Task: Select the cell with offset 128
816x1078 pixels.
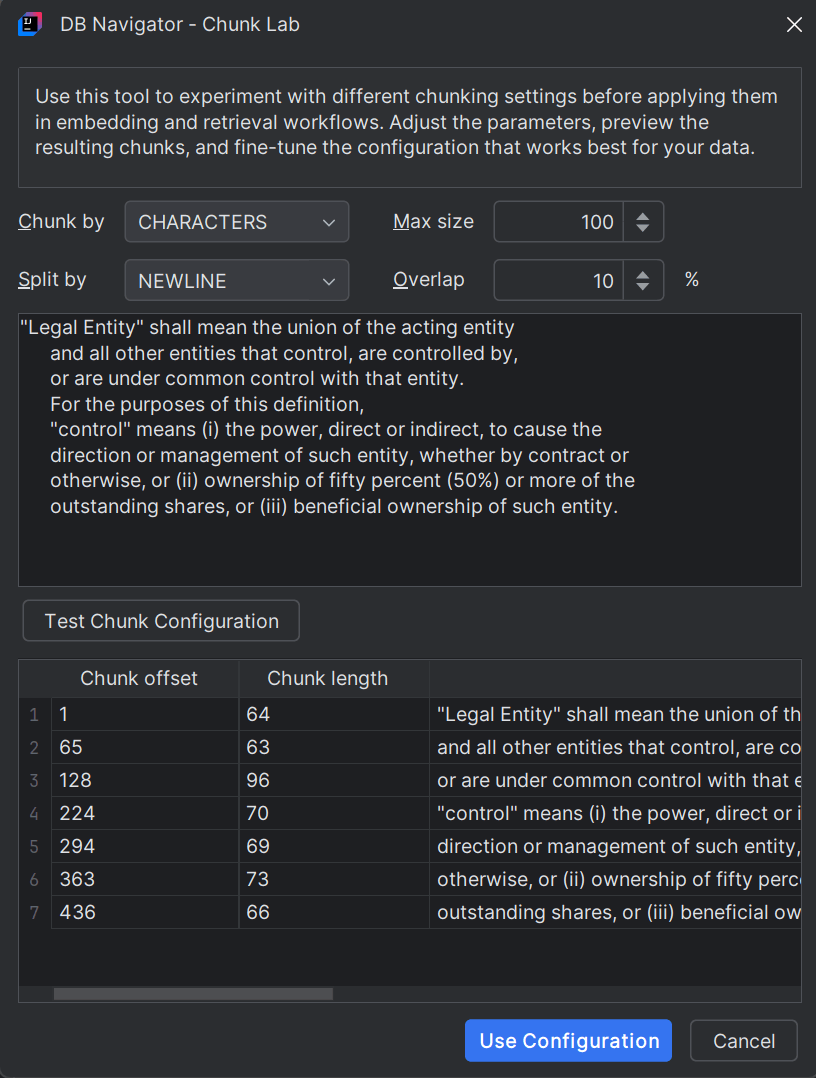Action: tap(144, 780)
